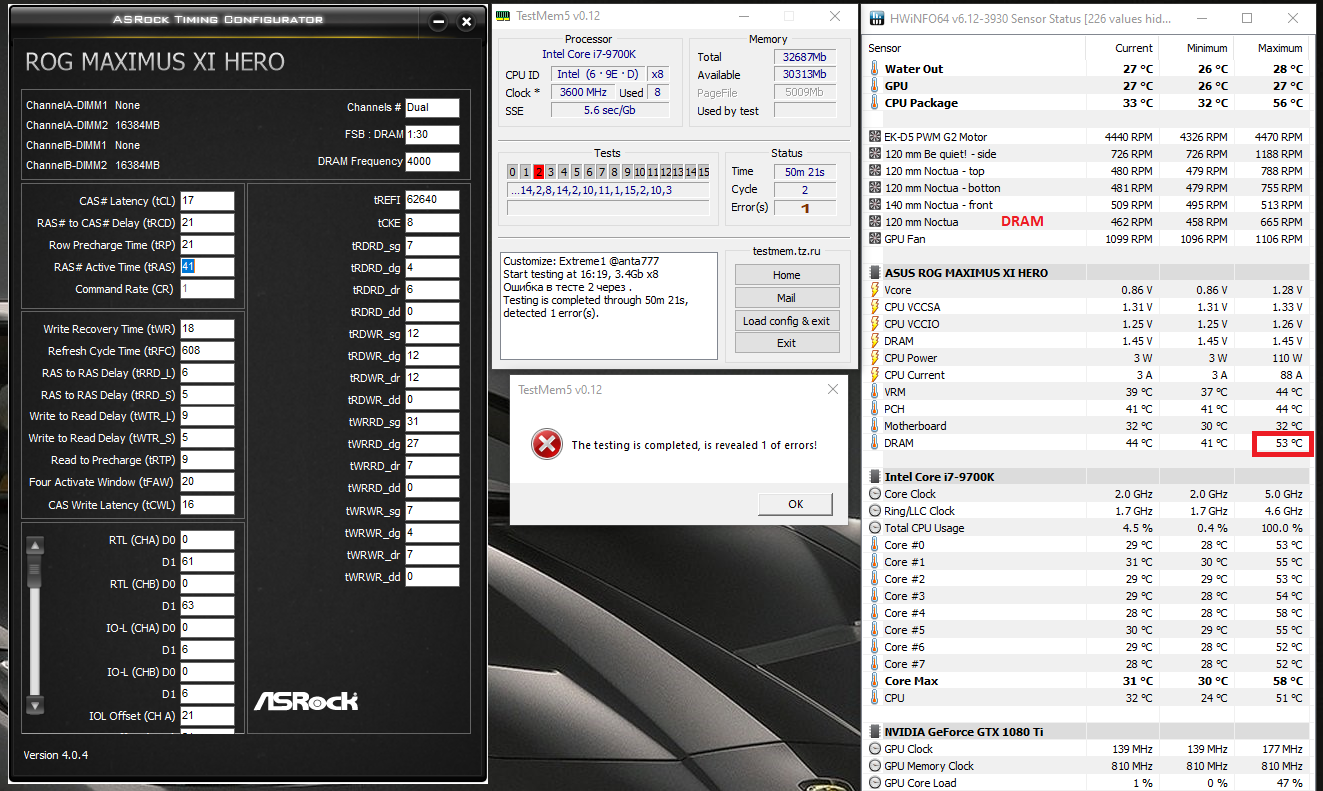
Task: Click the Motherboard thermometer icon
Action: click(874, 426)
